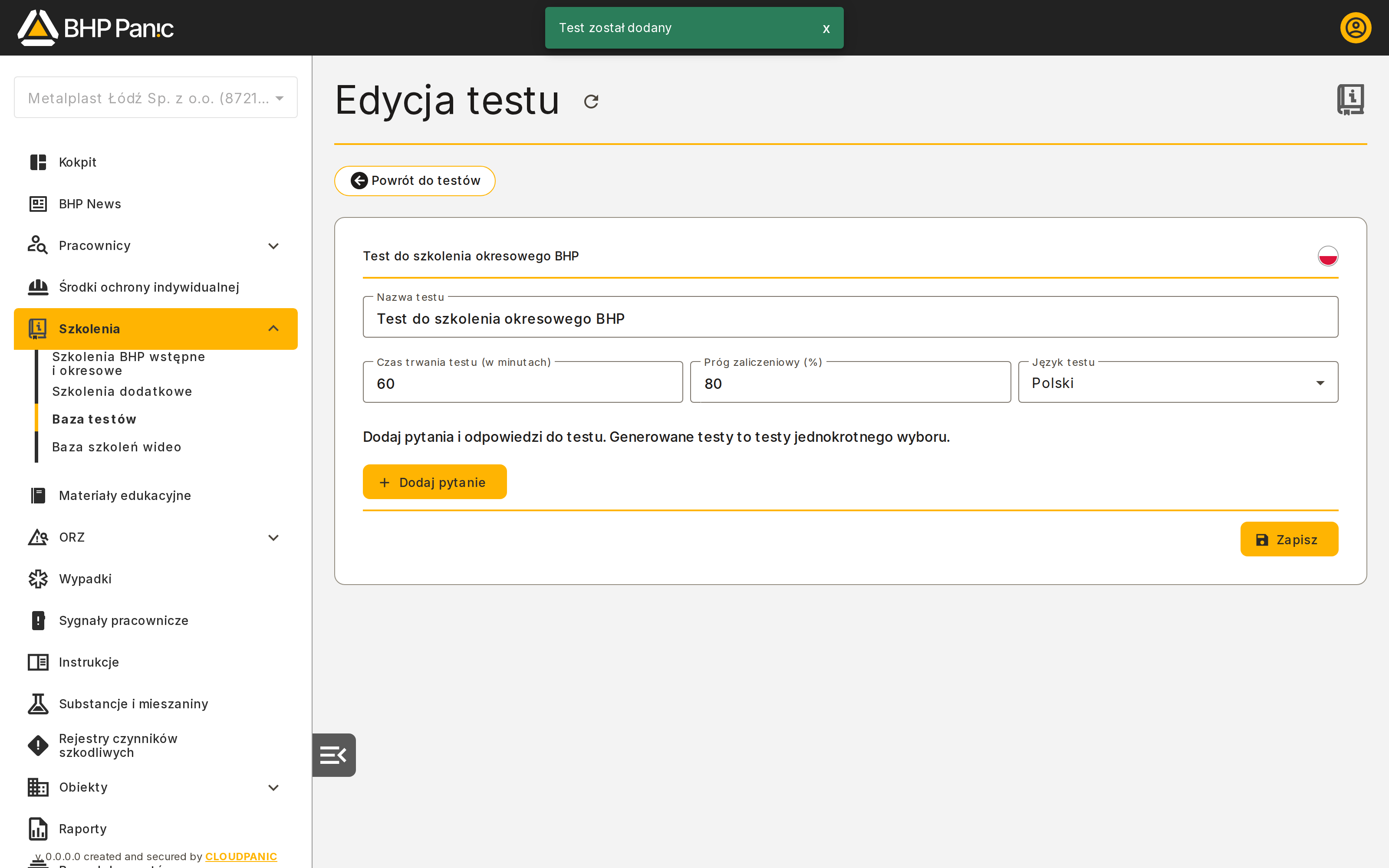The width and height of the screenshot is (1389, 868).
Task: Click into the Nazwa testu field
Action: pos(850,317)
